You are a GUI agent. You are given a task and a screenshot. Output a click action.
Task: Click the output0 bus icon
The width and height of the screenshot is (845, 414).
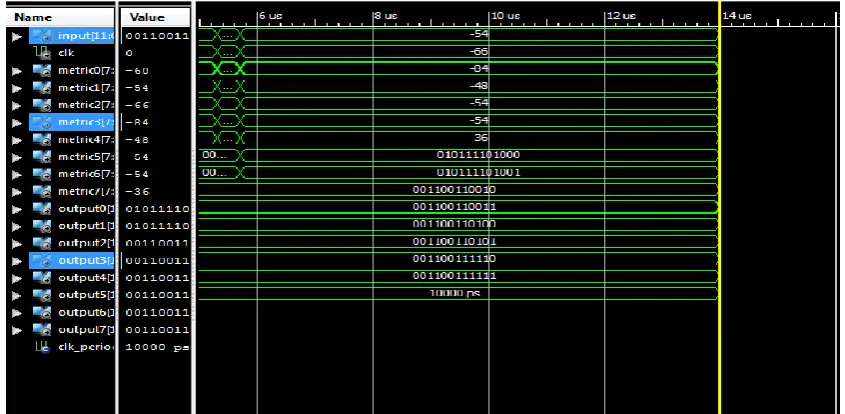(x=41, y=209)
